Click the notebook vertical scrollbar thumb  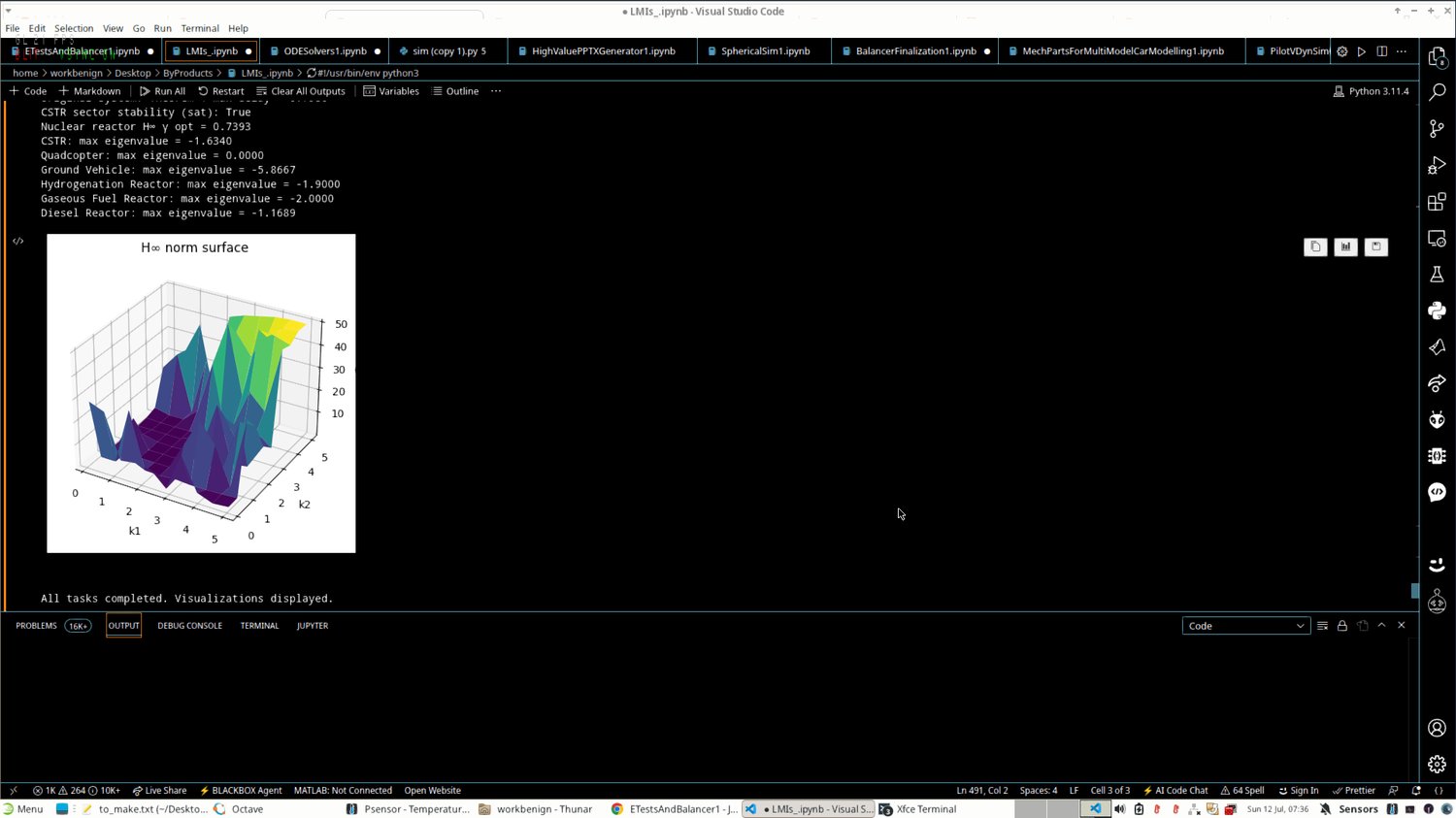[1414, 590]
